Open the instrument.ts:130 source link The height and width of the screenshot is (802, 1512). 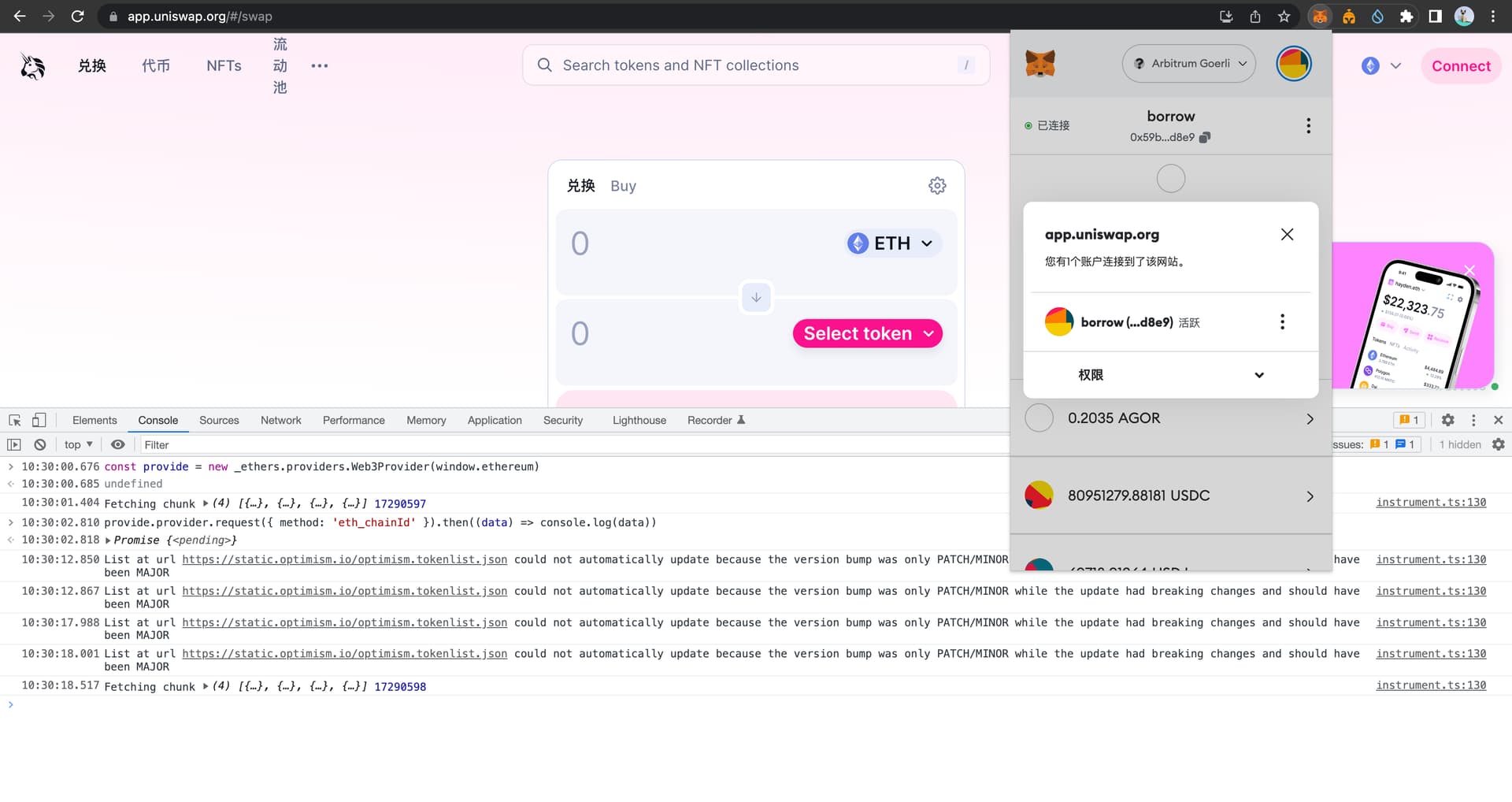point(1430,502)
